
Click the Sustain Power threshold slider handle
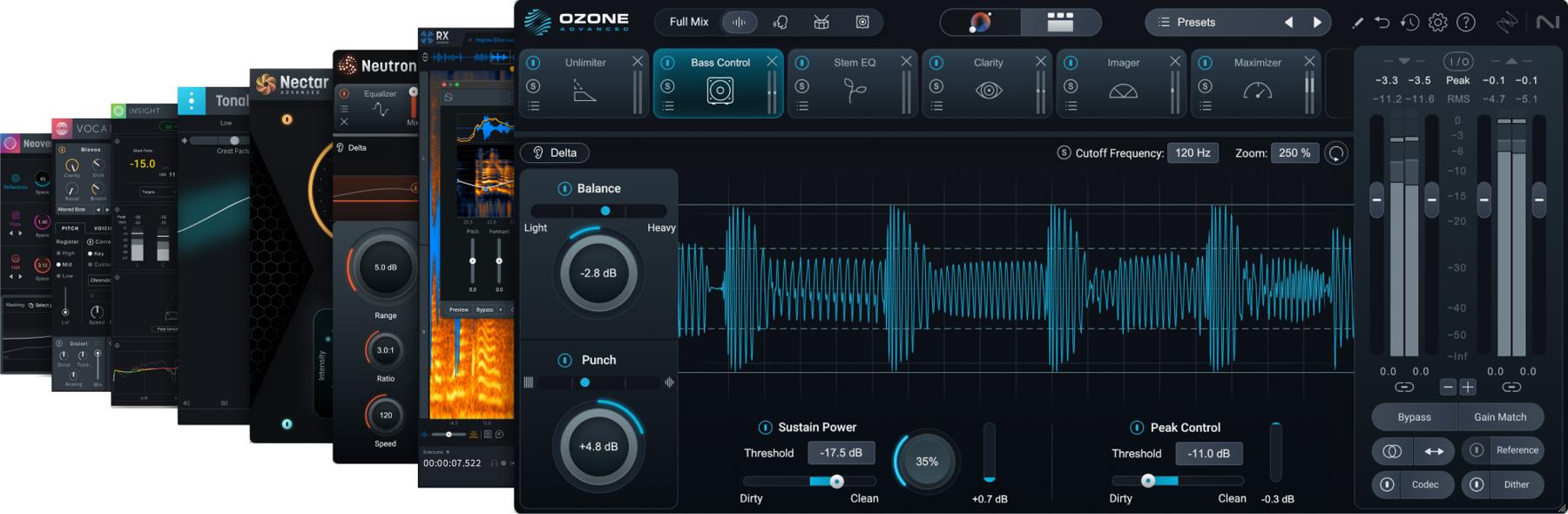coord(836,481)
